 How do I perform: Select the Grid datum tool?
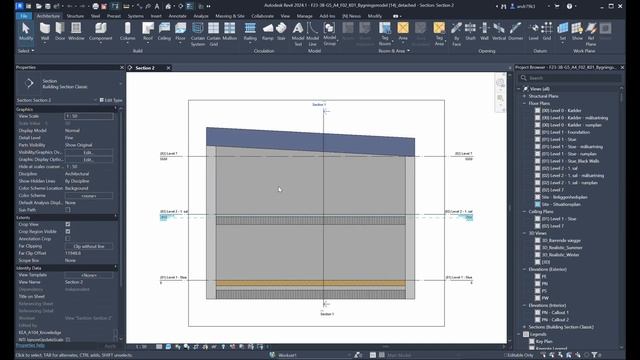pyautogui.click(x=547, y=31)
